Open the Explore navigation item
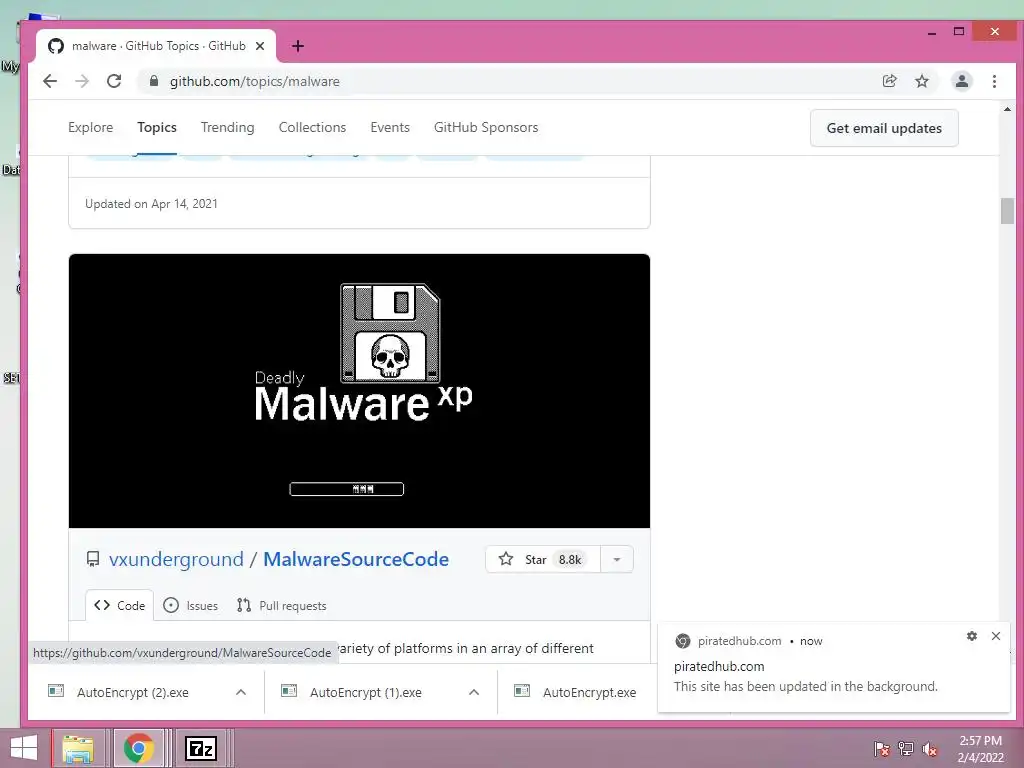 tap(91, 127)
